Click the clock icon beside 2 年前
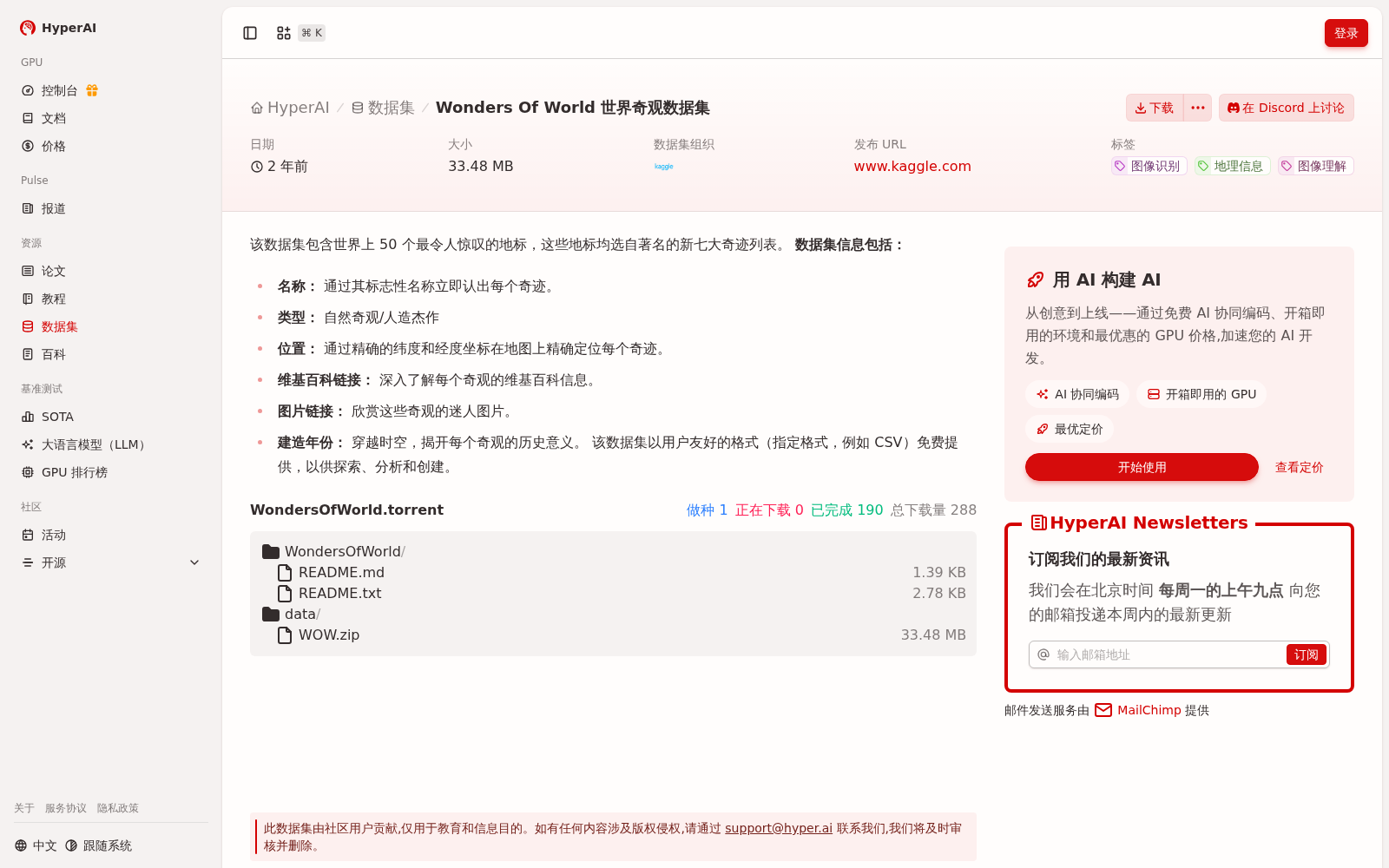This screenshot has width=1389, height=868. click(257, 167)
